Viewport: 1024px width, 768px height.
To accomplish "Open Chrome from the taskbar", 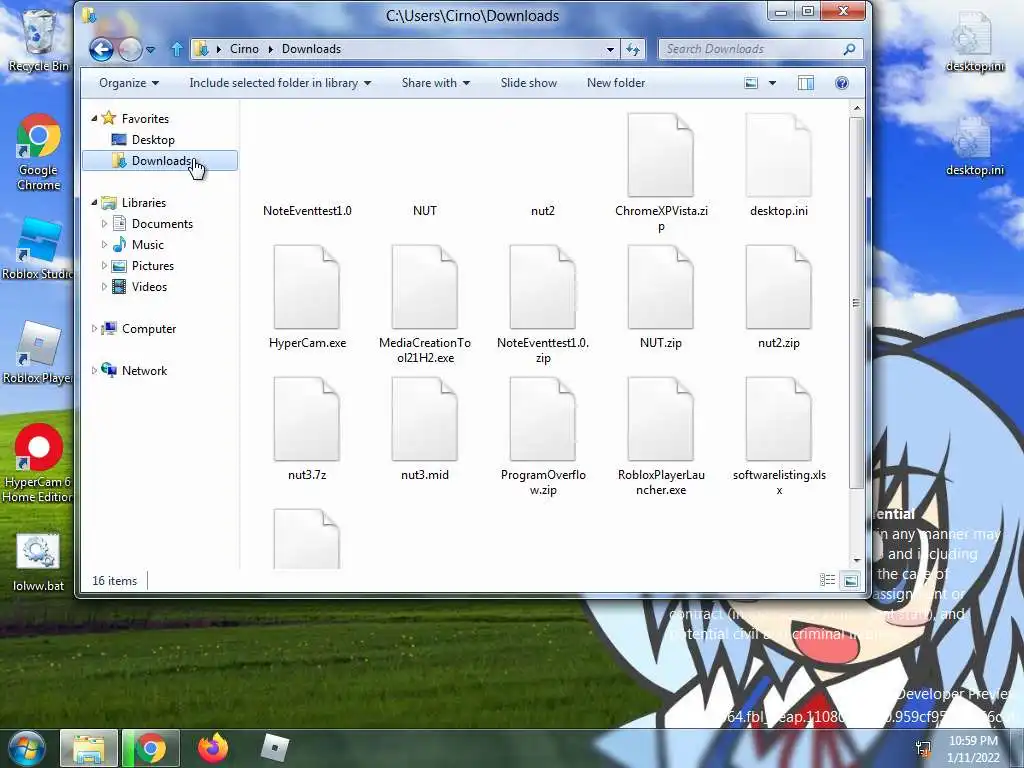I will (x=152, y=748).
